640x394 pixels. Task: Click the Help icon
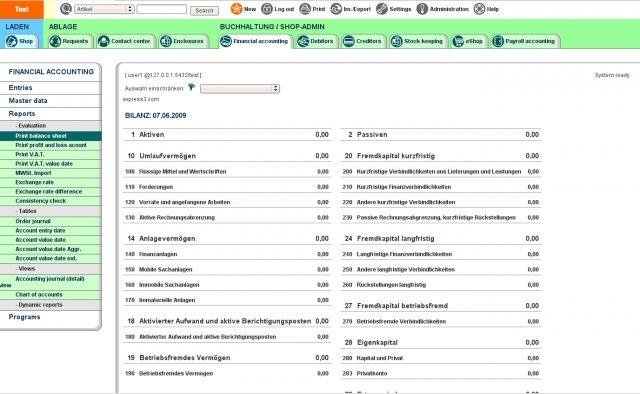(479, 9)
